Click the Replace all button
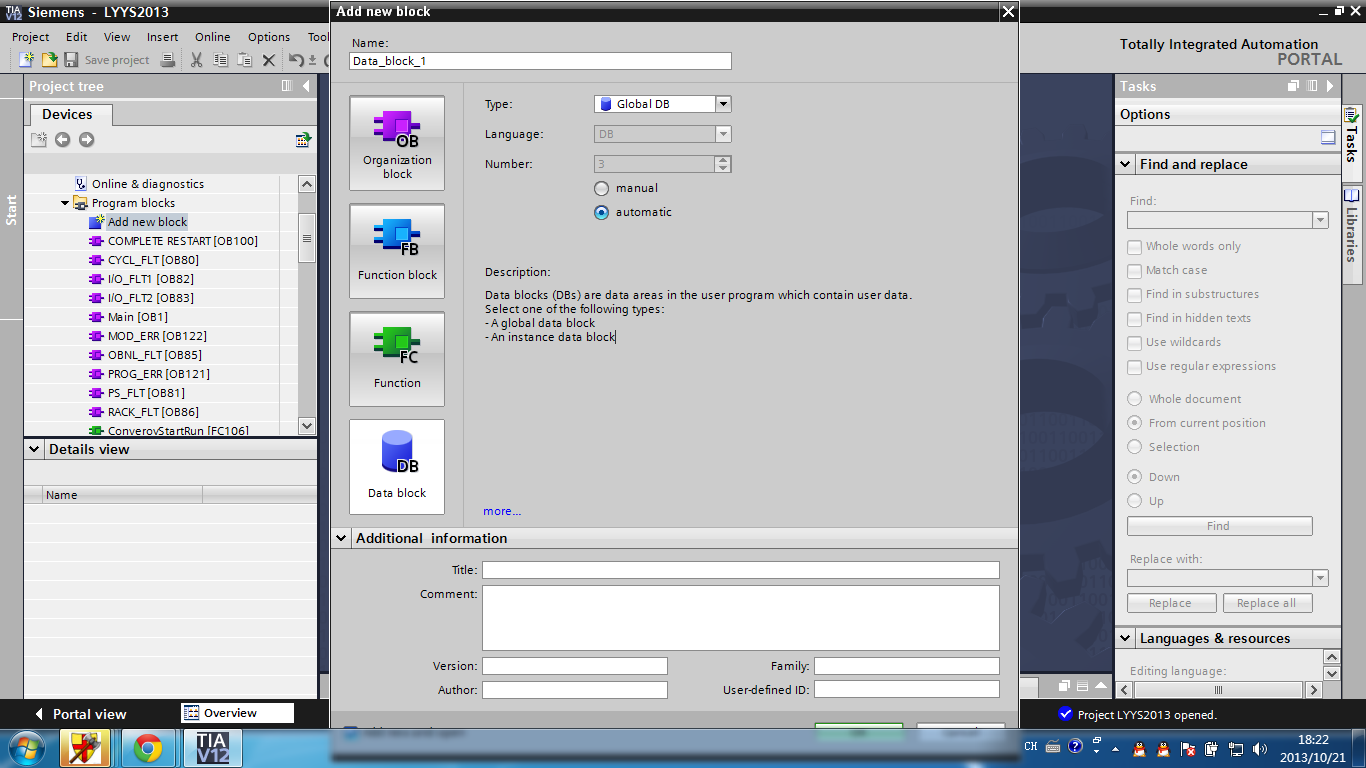 tap(1267, 603)
